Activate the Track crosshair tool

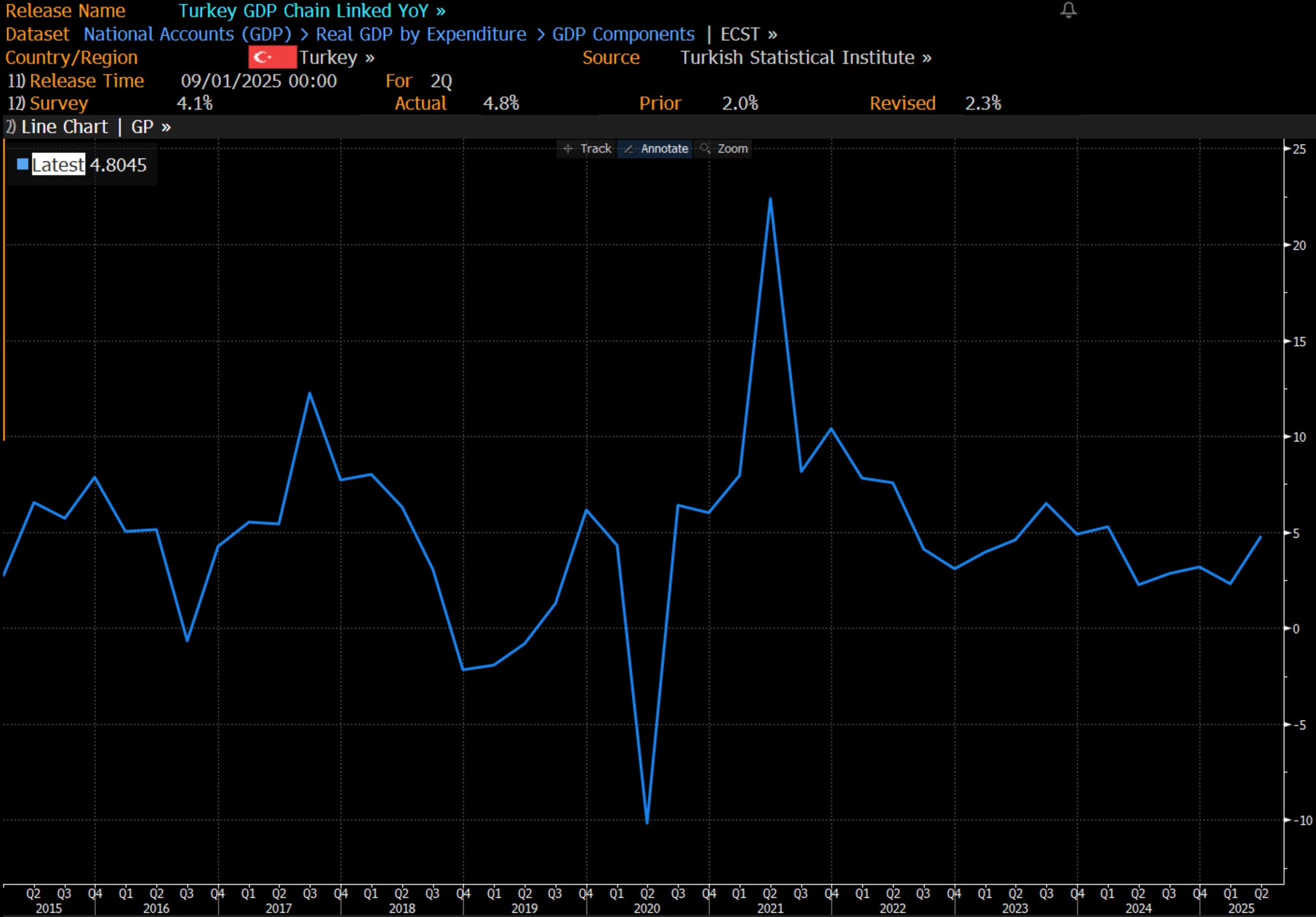coord(587,148)
